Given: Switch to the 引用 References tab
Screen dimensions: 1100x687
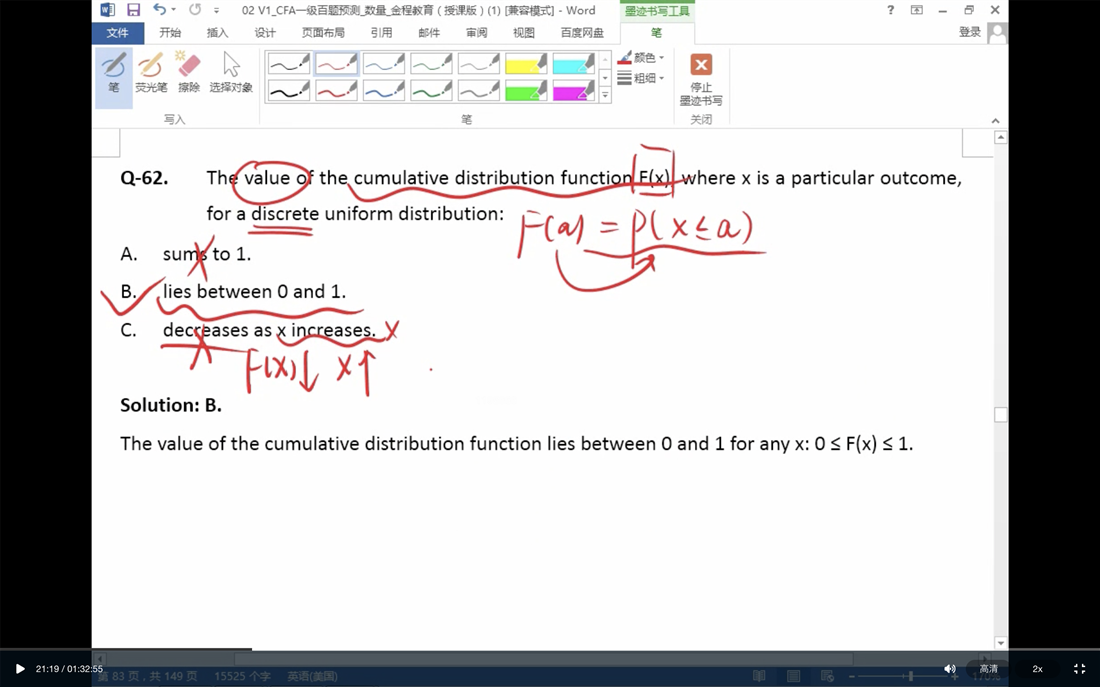Looking at the screenshot, I should [x=381, y=32].
